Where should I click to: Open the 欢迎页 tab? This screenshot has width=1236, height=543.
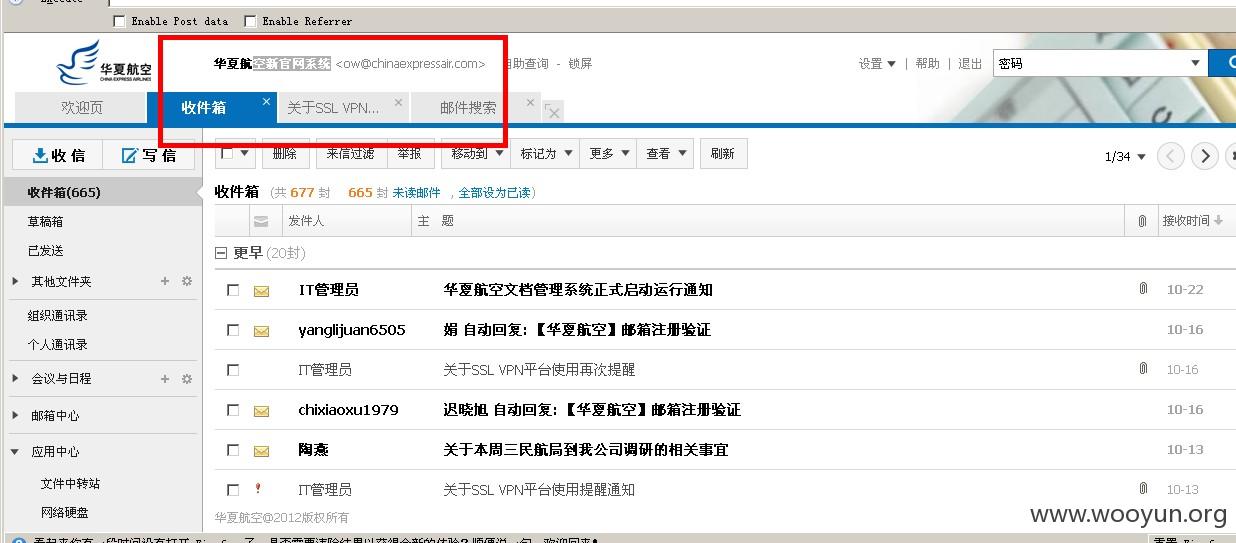click(81, 107)
